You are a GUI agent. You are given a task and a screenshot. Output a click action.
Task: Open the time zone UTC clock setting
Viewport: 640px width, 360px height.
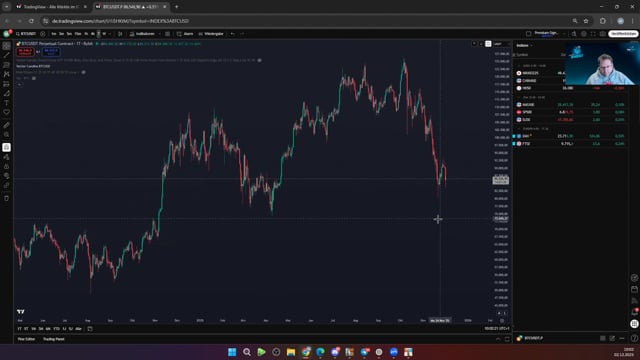tap(496, 329)
